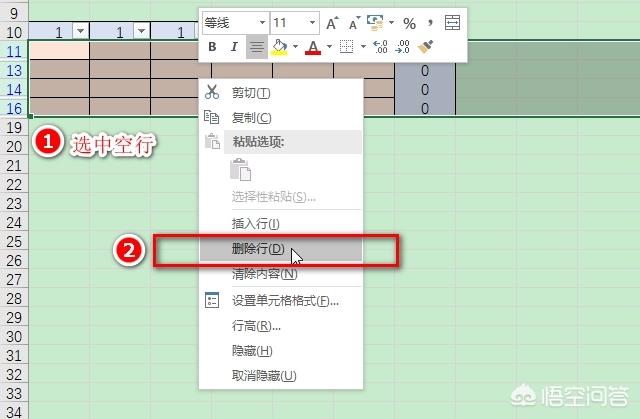
Task: Open the 等线 font name dropdown
Action: tap(262, 22)
